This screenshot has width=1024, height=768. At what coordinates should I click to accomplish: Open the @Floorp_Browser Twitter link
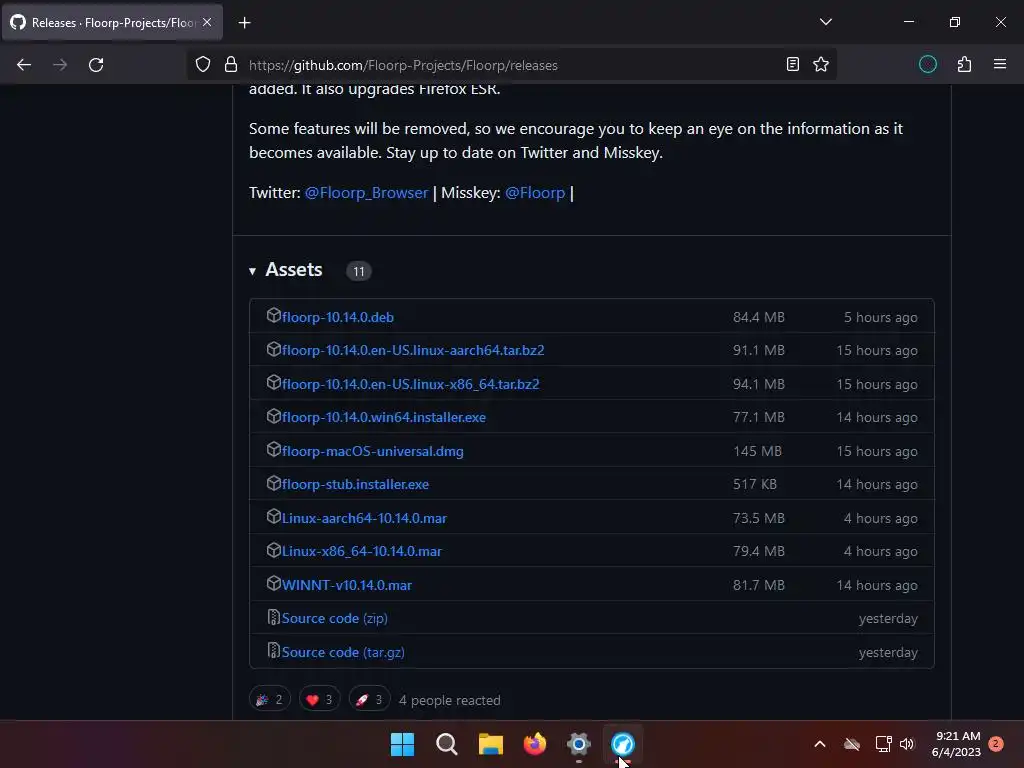click(366, 193)
